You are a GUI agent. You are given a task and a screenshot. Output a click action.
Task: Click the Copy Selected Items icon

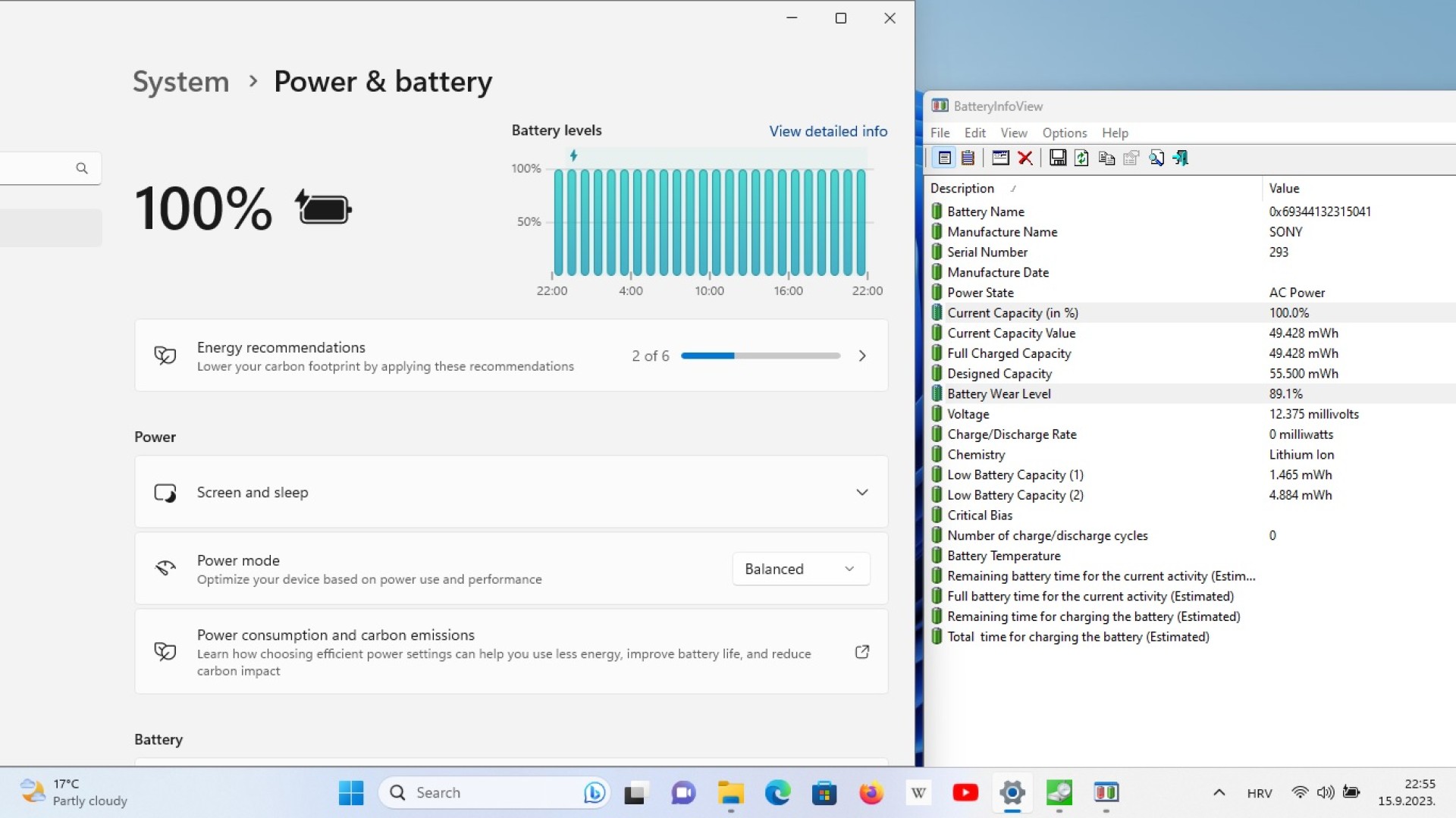click(1106, 158)
